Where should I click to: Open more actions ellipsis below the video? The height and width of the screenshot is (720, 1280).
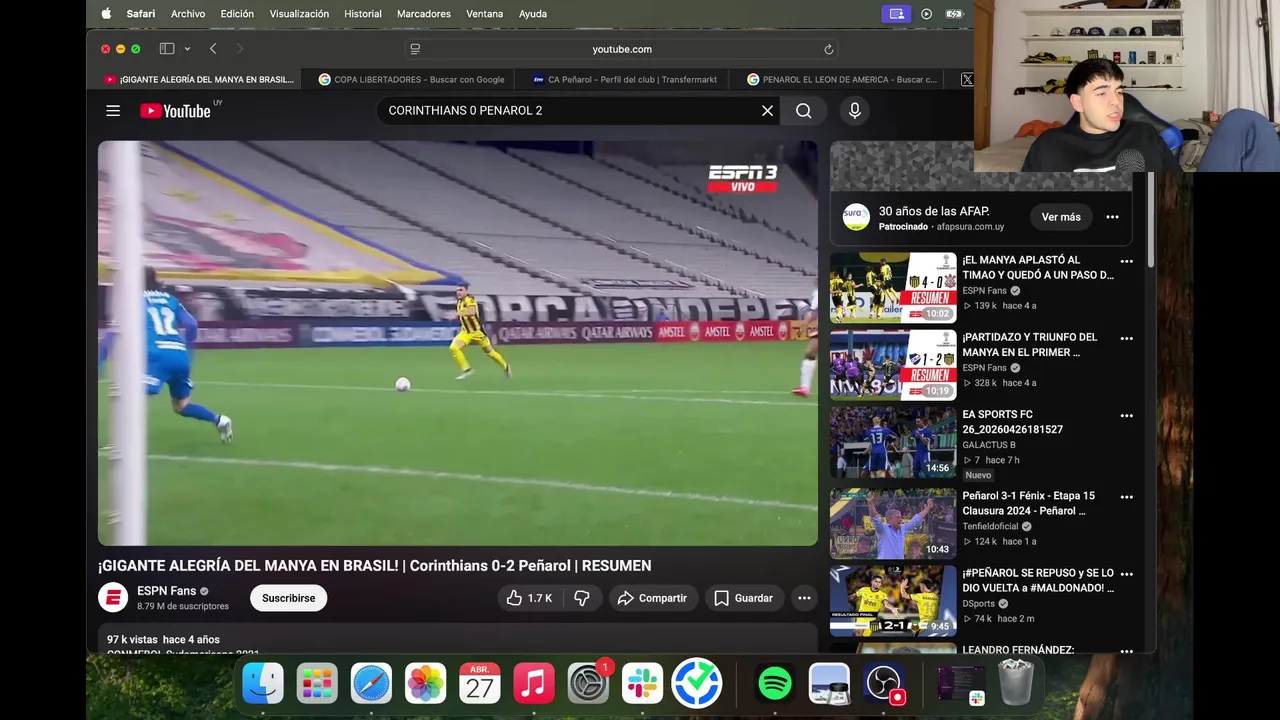[804, 598]
